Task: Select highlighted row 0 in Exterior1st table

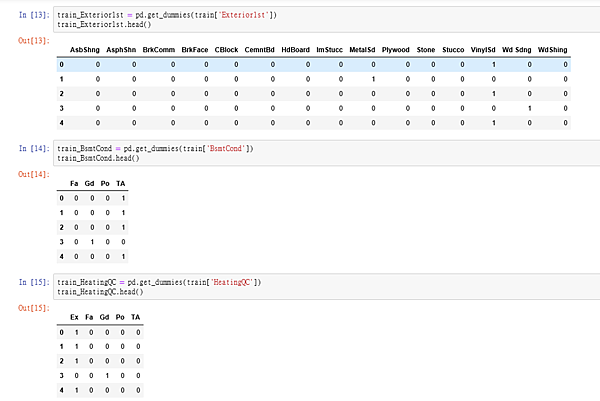Action: [x=314, y=65]
